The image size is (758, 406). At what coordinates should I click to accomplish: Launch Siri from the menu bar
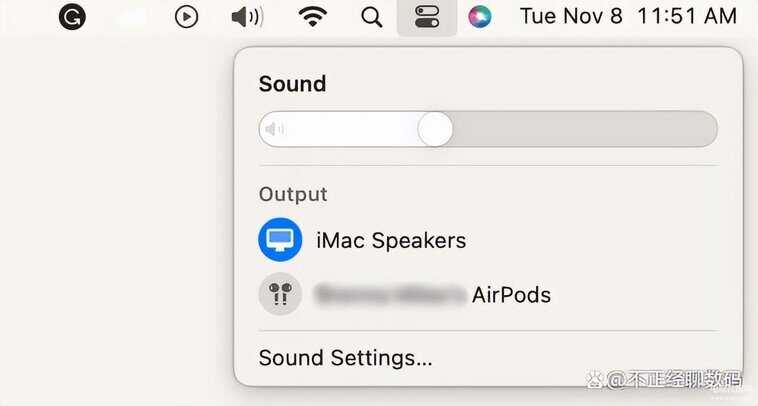tap(480, 17)
